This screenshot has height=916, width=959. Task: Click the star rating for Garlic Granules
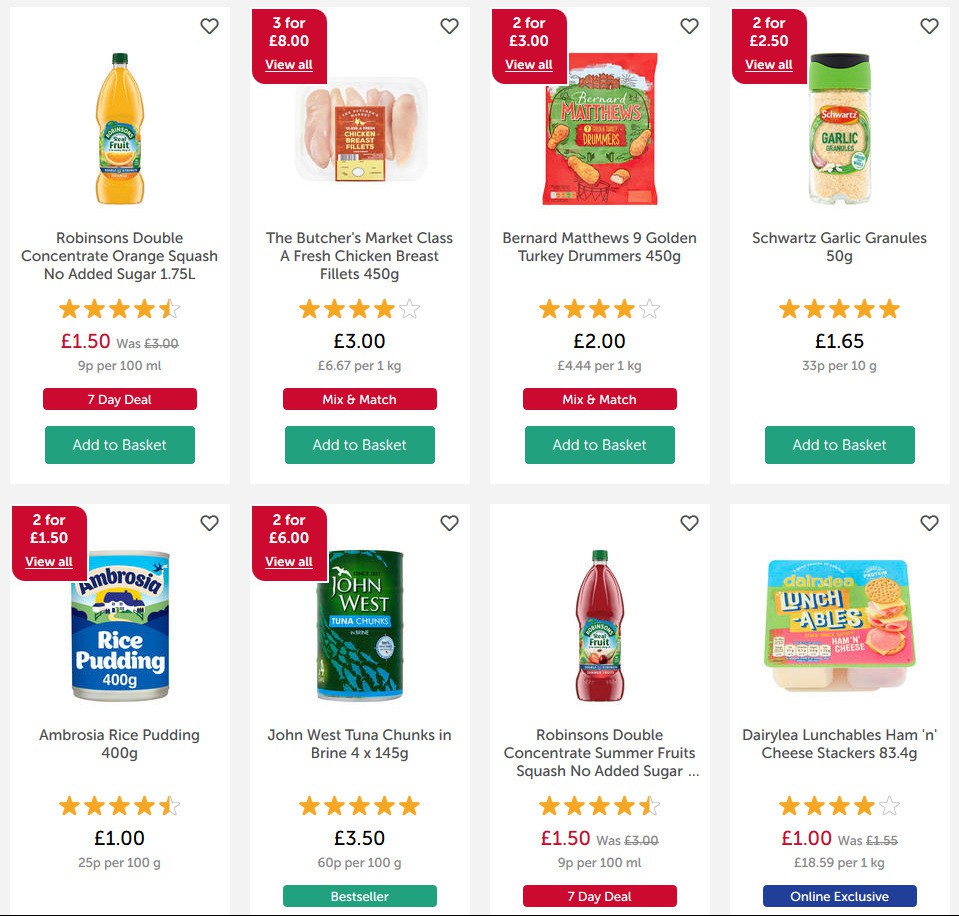pyautogui.click(x=839, y=309)
